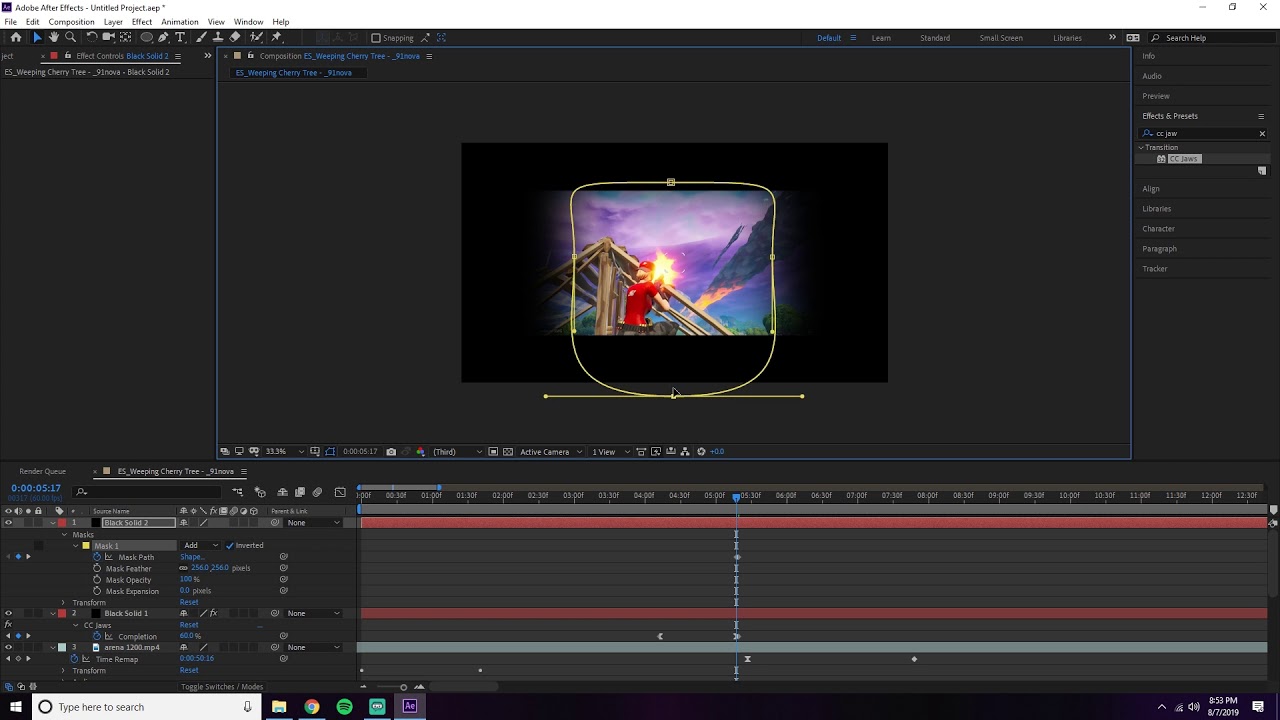This screenshot has height=720, width=1280.
Task: Open the magnification ratio 33.3% dropdown
Action: (283, 452)
